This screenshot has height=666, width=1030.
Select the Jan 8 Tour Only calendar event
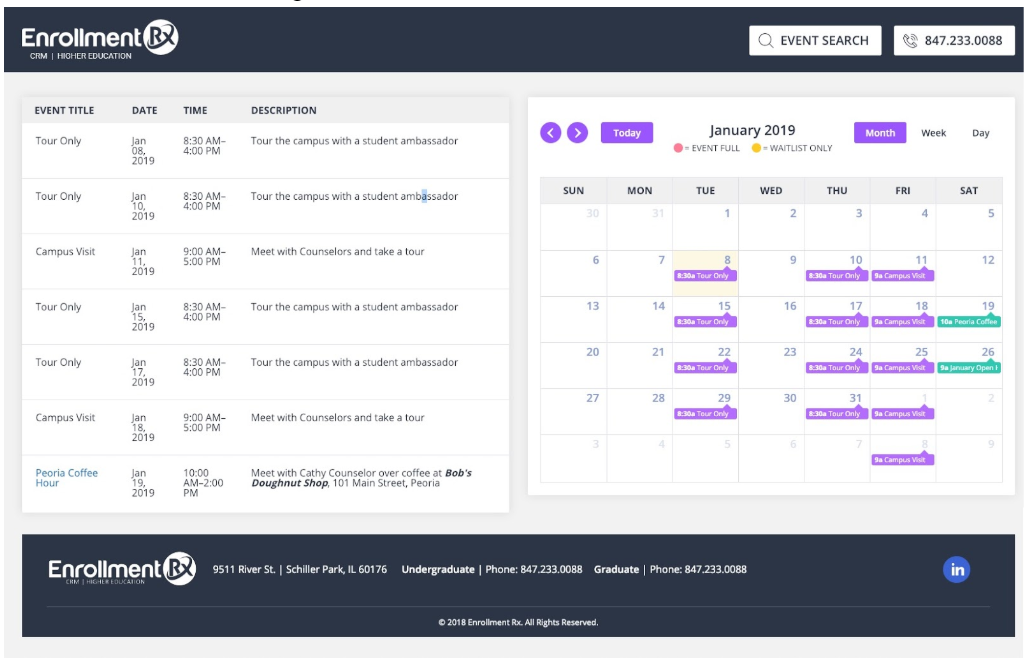[705, 276]
